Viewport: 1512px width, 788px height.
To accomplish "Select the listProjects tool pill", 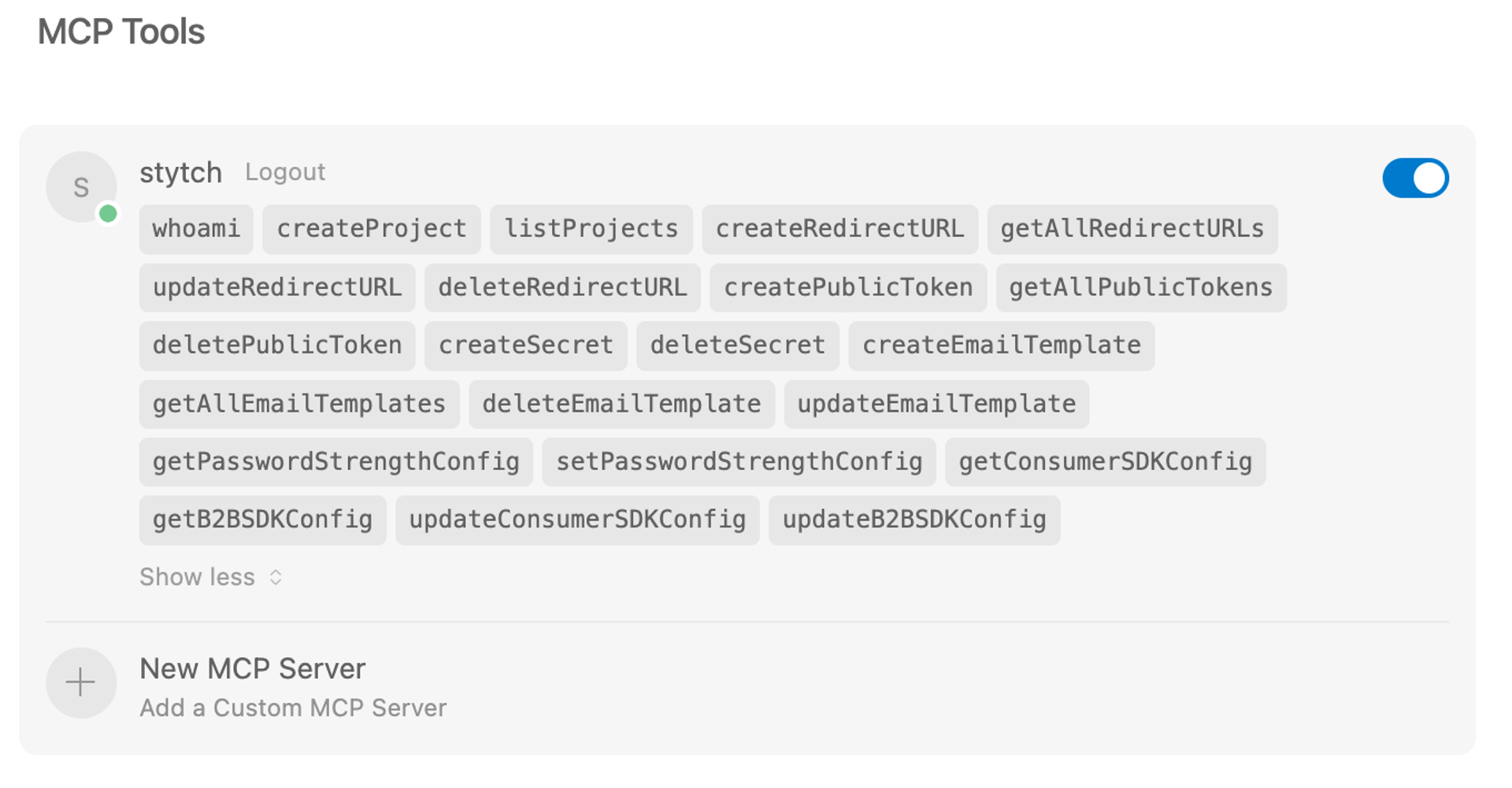I will [591, 229].
